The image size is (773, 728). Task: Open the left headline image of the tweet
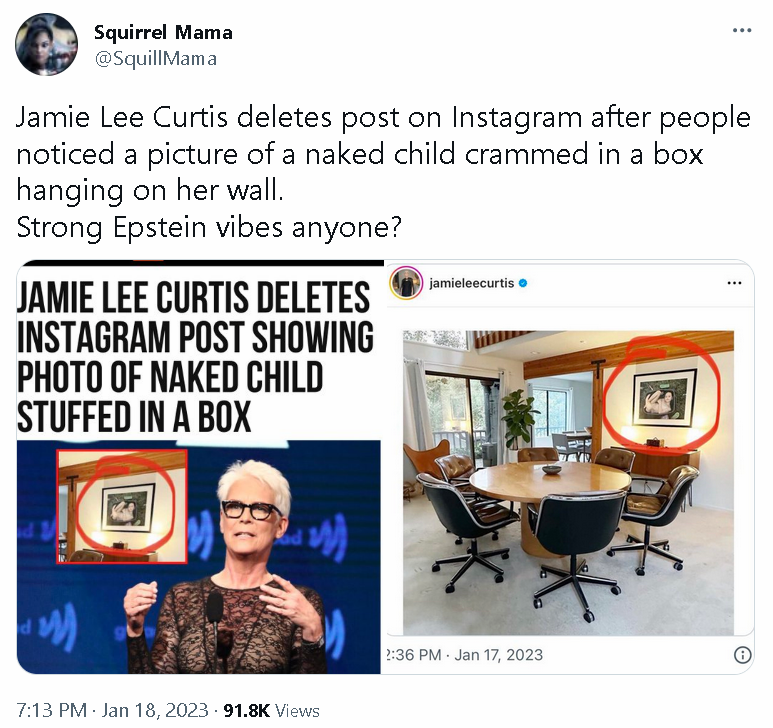click(x=199, y=467)
